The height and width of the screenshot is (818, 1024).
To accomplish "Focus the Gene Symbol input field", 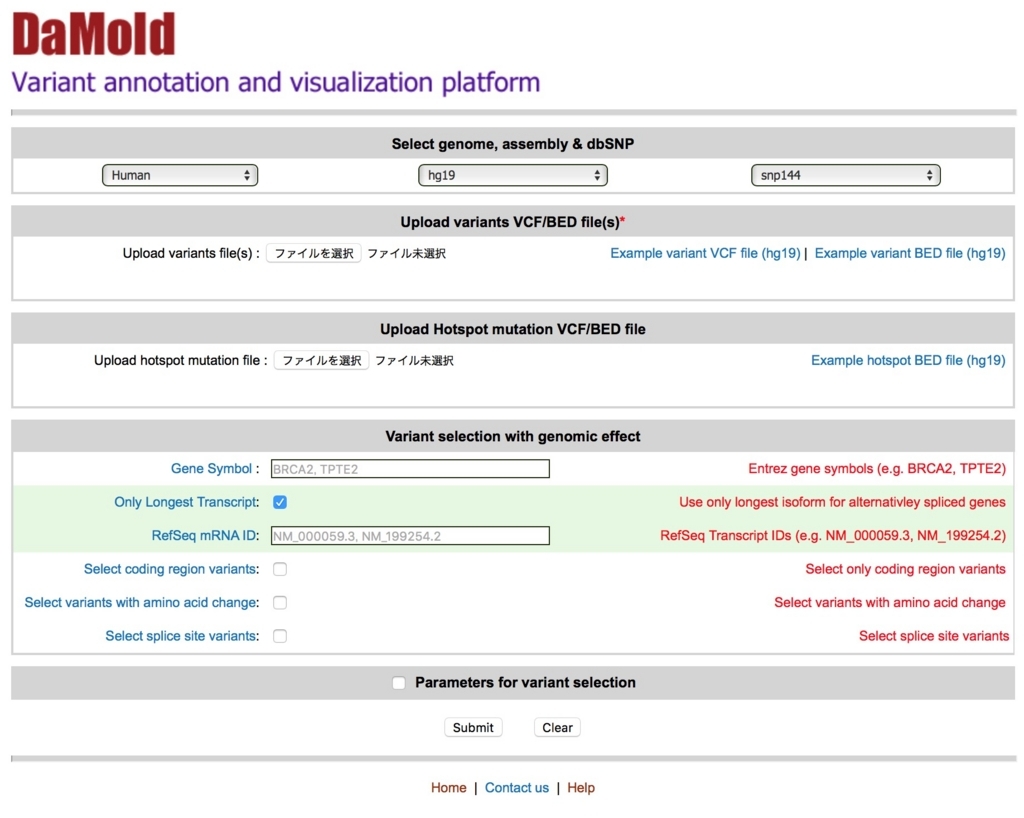I will 410,469.
